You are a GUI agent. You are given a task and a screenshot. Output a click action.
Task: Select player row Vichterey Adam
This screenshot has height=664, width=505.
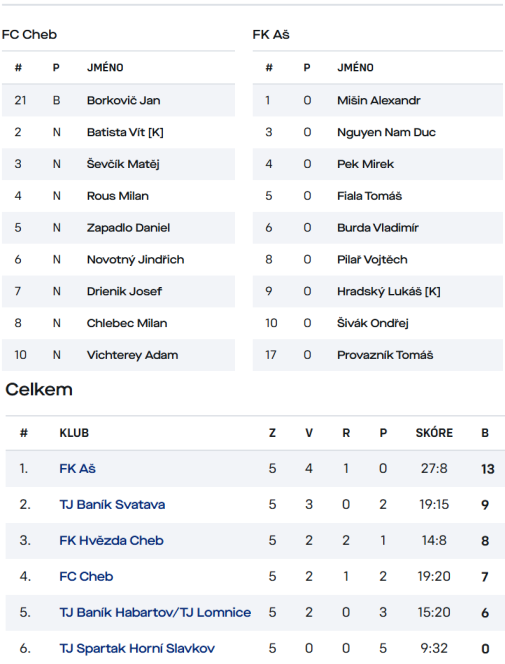(x=118, y=355)
